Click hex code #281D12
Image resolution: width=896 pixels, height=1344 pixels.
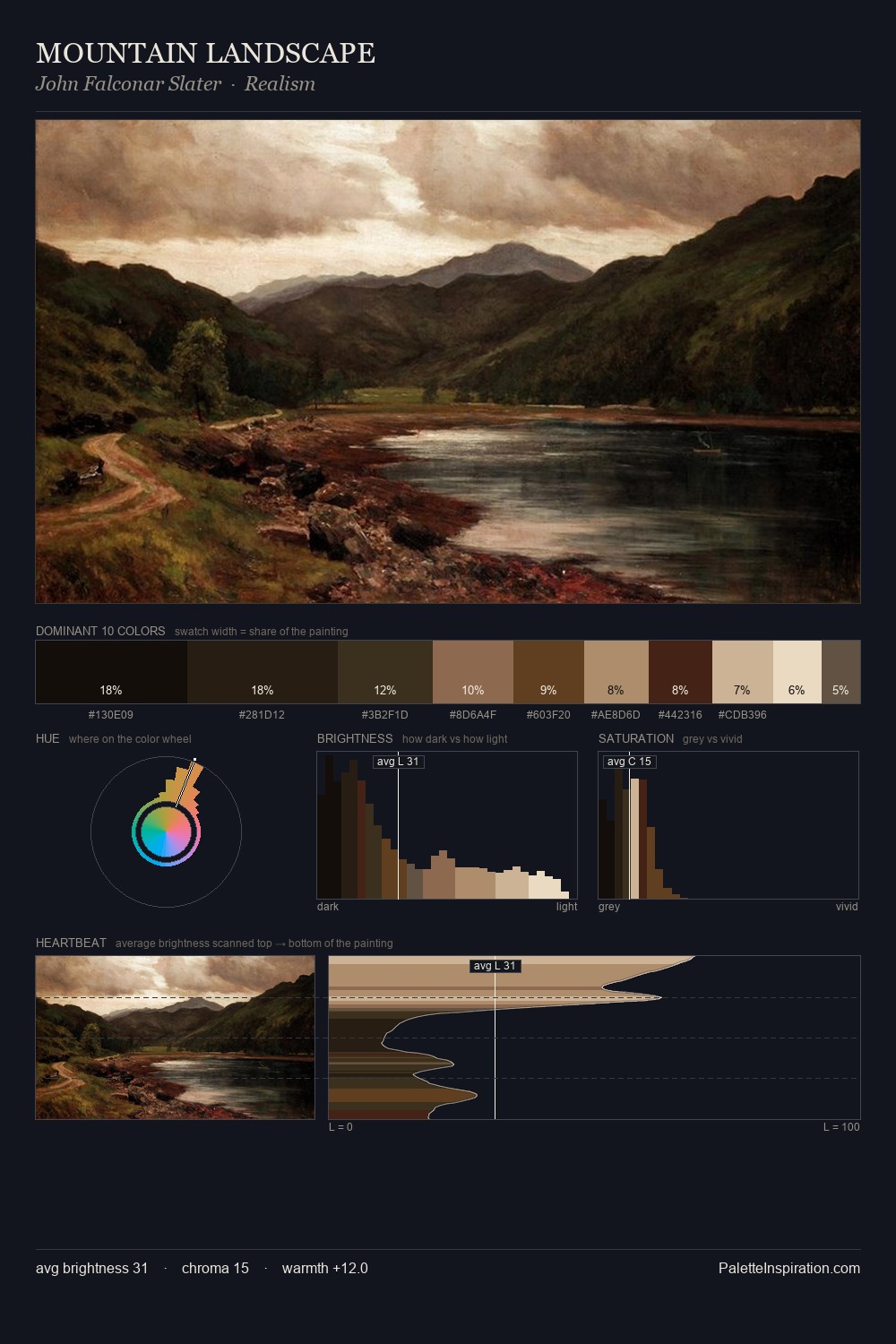click(262, 715)
